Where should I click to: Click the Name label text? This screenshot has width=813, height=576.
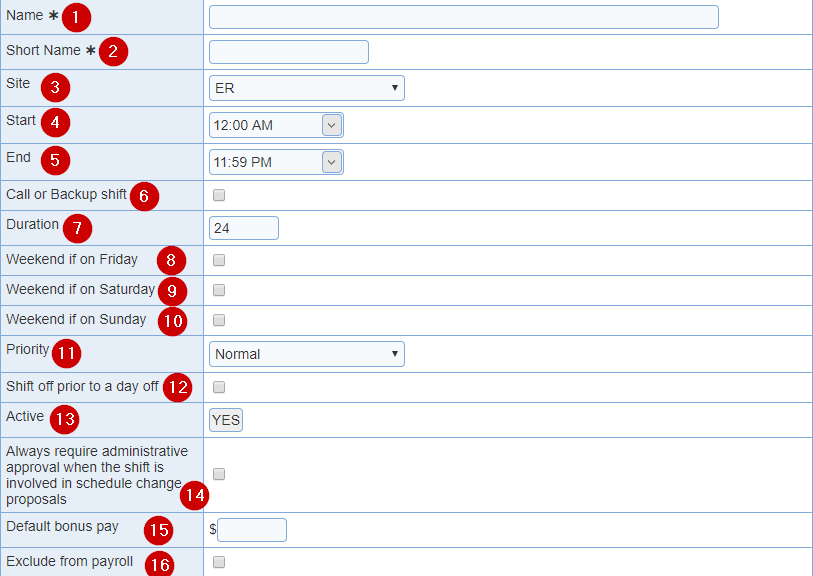point(24,16)
